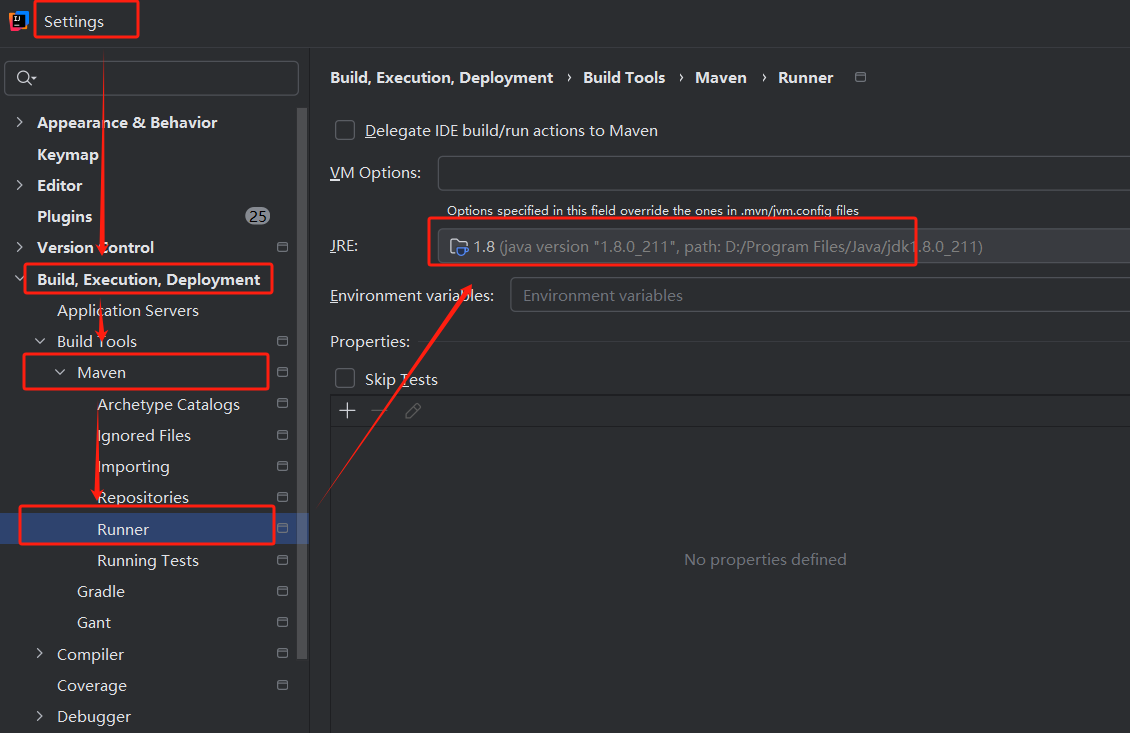Viewport: 1130px width, 733px height.
Task: Click the Settings window title
Action: (74, 22)
